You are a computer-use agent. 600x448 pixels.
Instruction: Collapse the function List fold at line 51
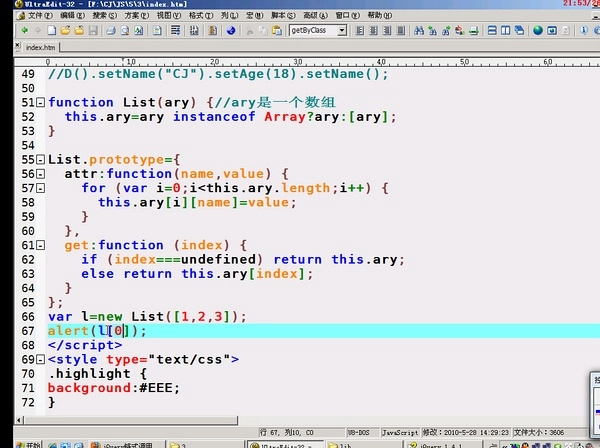(40, 103)
